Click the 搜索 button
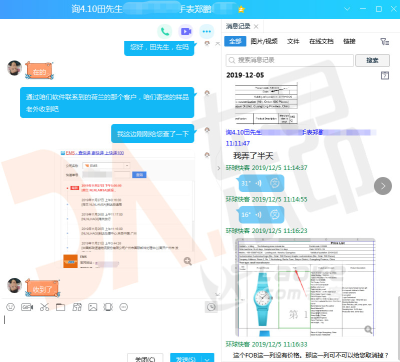The width and height of the screenshot is (400, 362). [x=372, y=60]
